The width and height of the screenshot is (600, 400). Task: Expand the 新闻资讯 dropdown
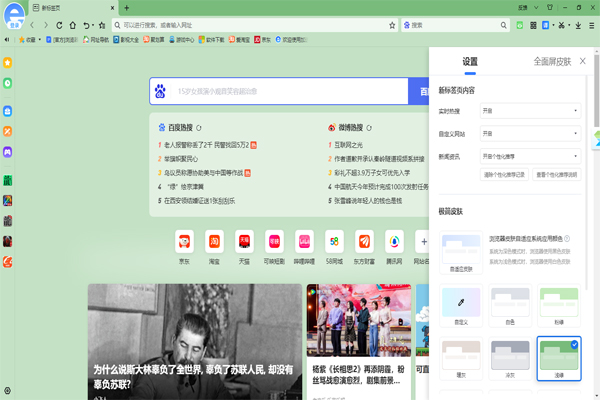click(530, 156)
